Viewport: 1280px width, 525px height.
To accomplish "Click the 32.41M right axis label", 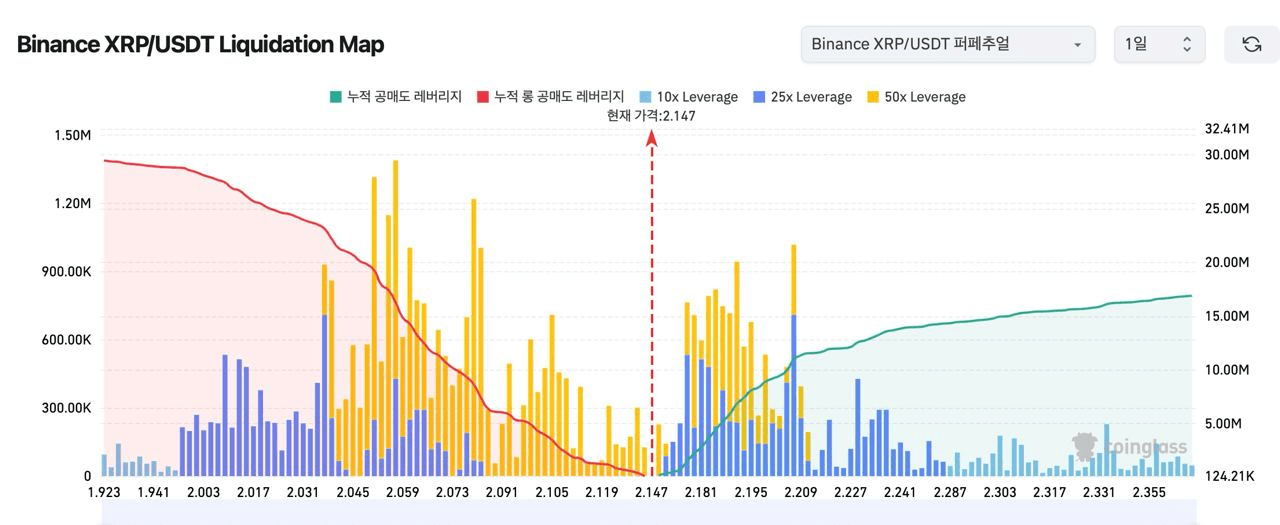I will coord(1228,129).
